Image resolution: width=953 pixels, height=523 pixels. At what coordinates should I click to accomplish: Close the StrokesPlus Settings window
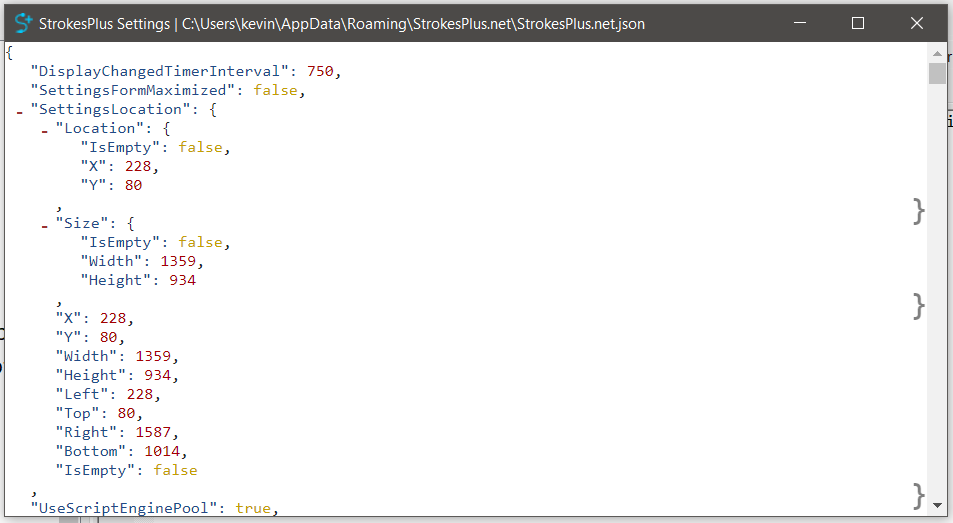917,23
